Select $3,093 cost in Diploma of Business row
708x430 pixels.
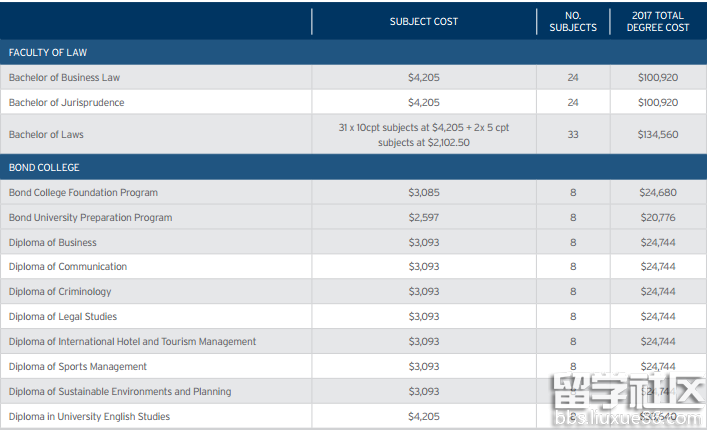[x=424, y=243]
